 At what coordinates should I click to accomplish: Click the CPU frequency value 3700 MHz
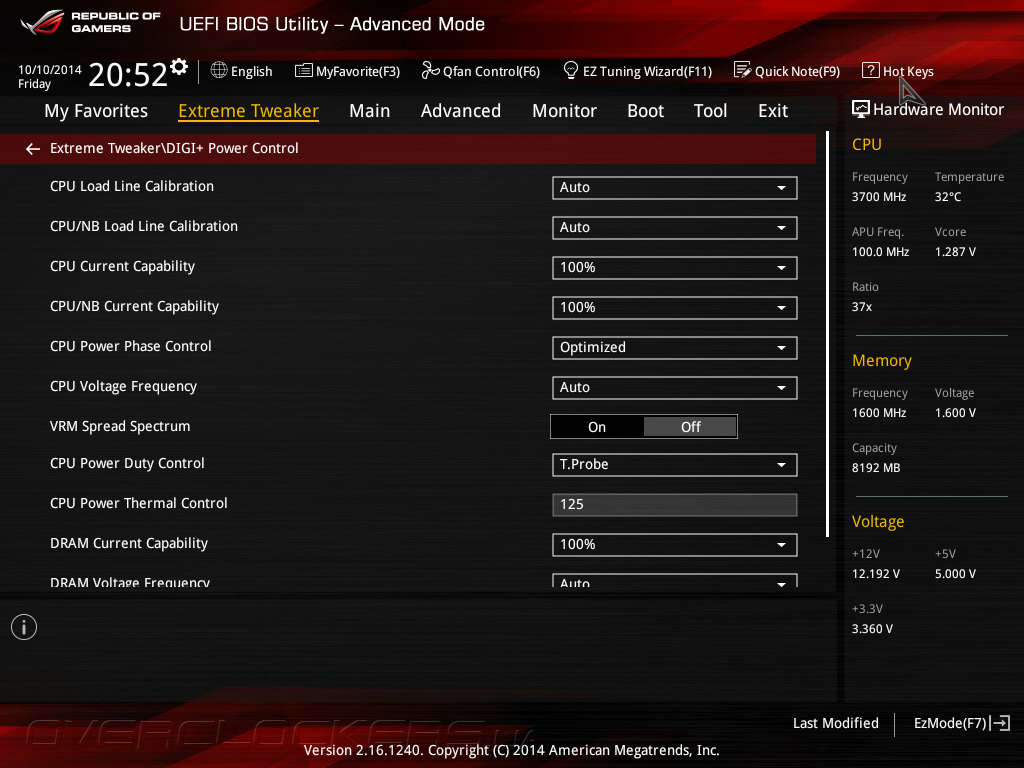(878, 197)
